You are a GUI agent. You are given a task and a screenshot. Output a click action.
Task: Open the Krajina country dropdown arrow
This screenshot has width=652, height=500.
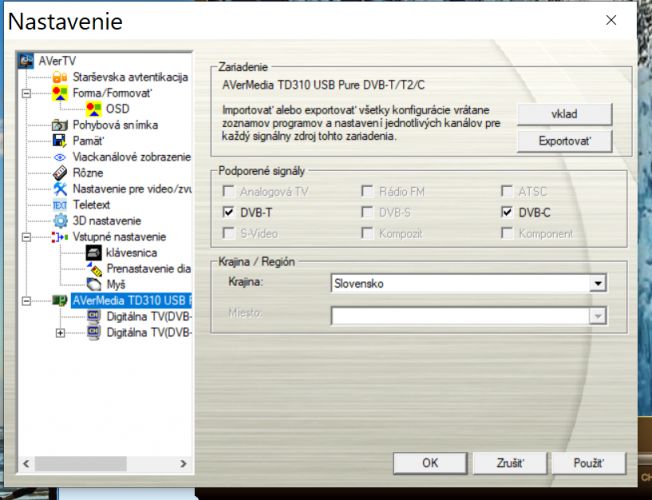click(598, 284)
